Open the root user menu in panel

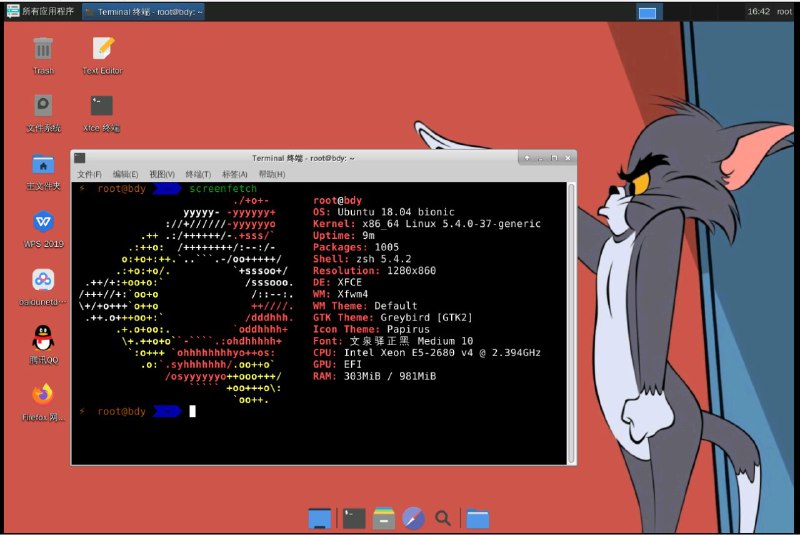(x=784, y=12)
